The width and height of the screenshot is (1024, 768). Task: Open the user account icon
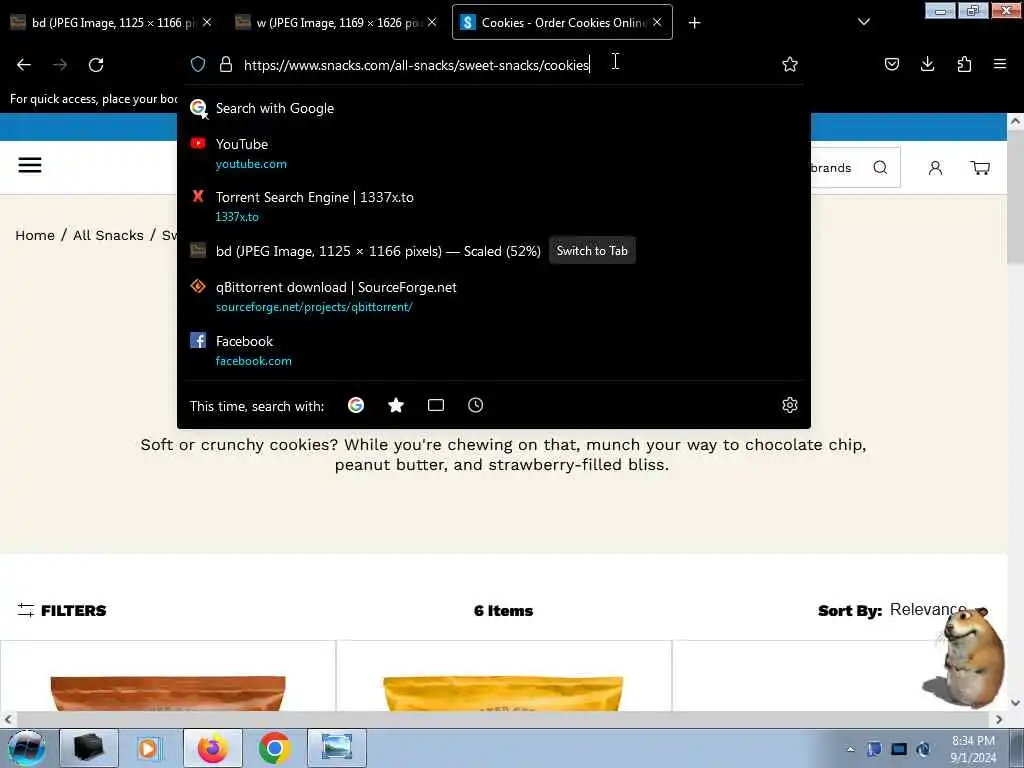tap(935, 168)
